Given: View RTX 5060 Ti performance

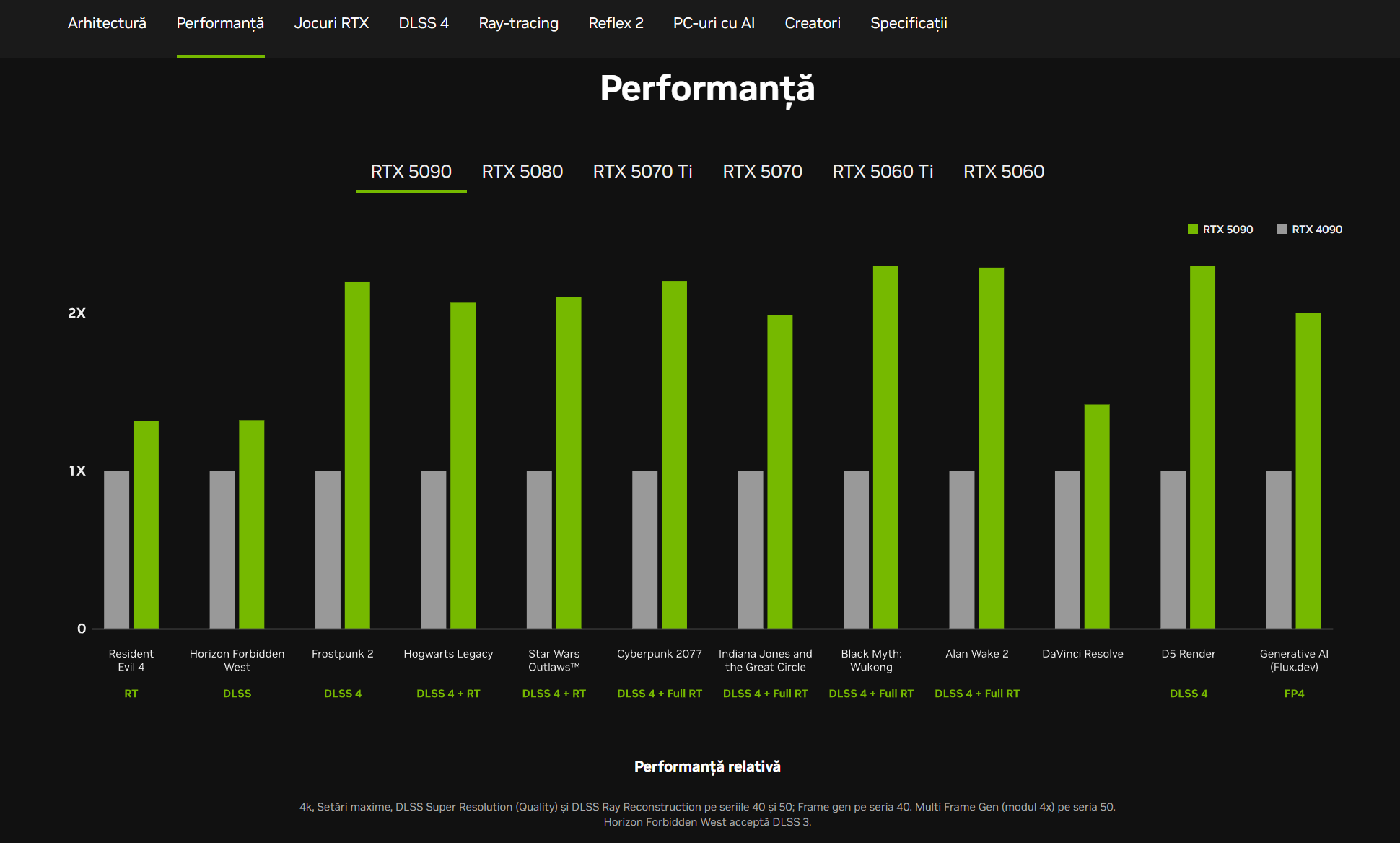Looking at the screenshot, I should tap(883, 172).
